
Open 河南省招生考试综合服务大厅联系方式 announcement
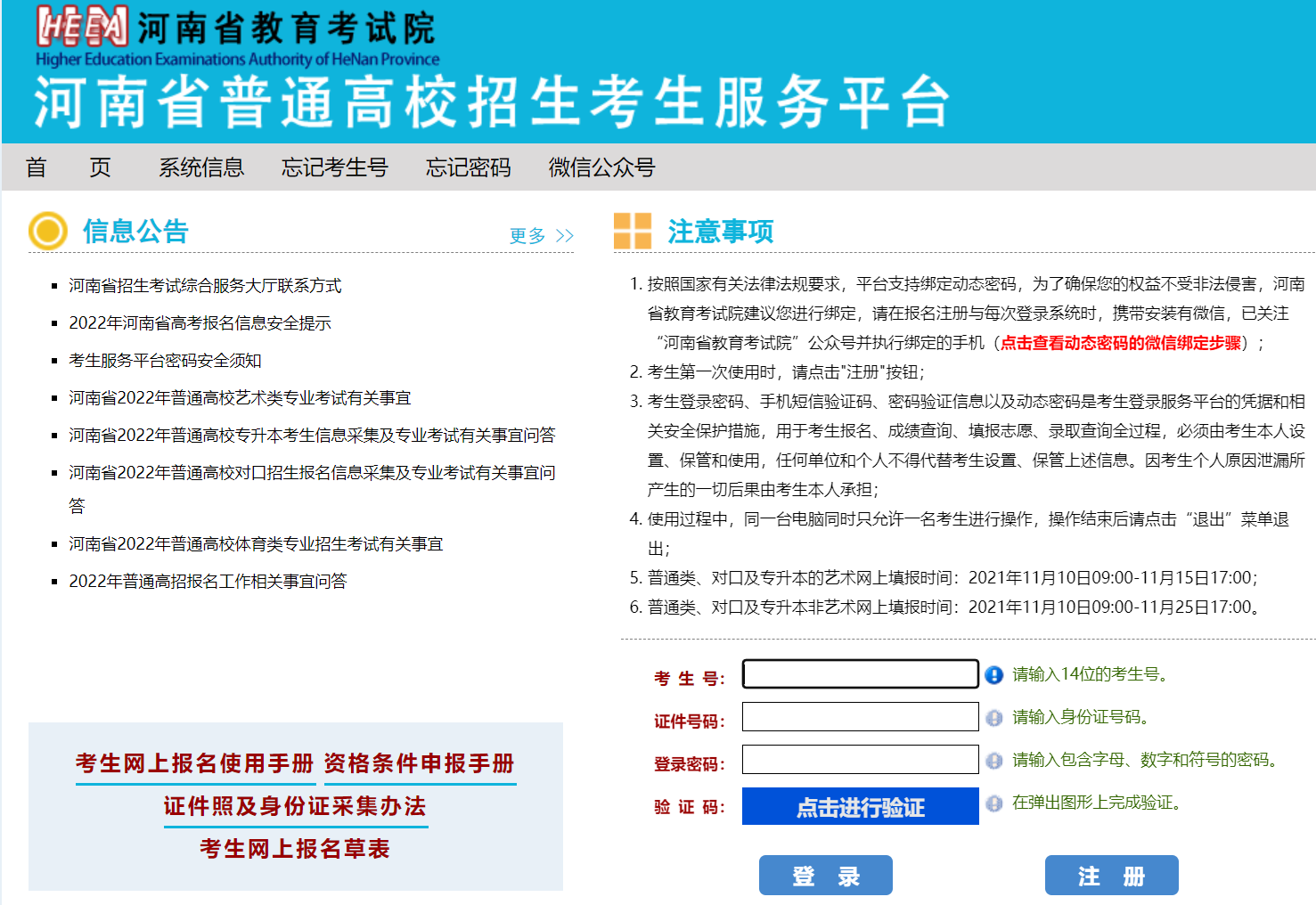click(205, 286)
